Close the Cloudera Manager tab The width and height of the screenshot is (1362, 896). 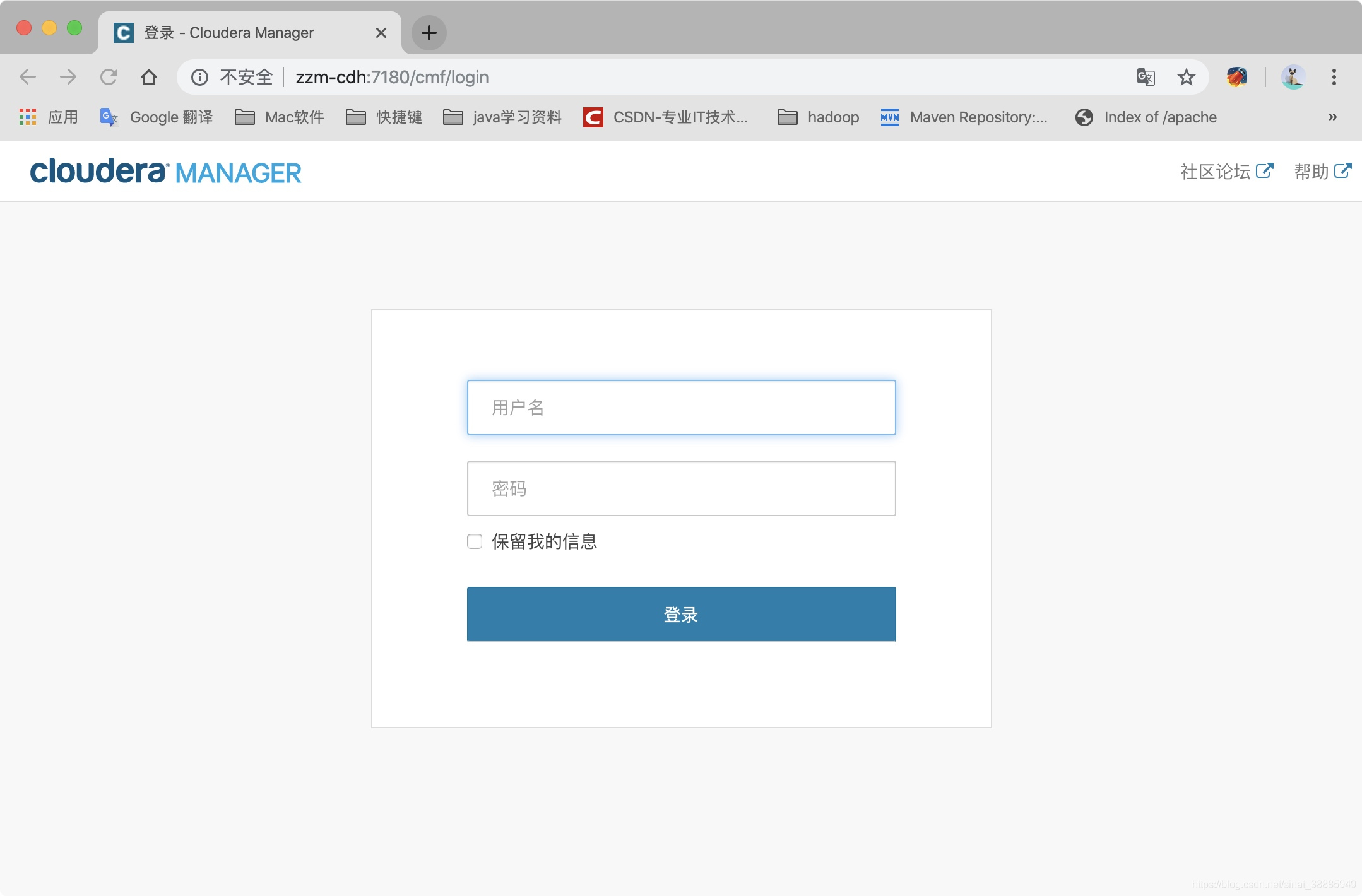[x=381, y=32]
